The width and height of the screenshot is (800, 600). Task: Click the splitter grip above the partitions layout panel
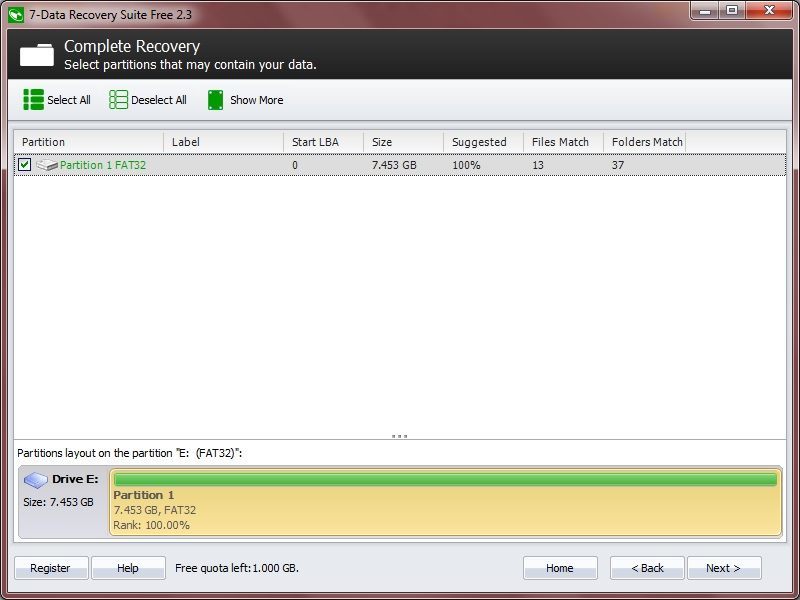click(399, 435)
